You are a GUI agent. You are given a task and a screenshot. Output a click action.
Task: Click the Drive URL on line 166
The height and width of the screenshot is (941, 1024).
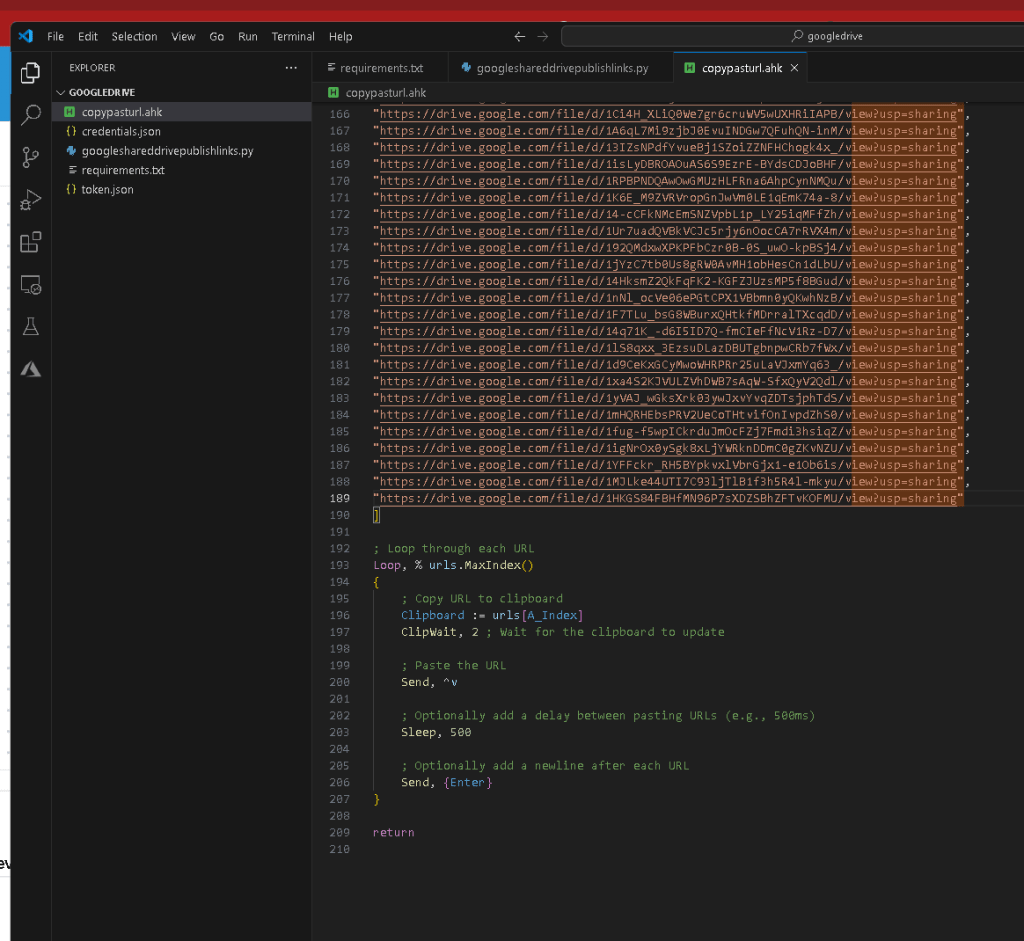point(668,114)
